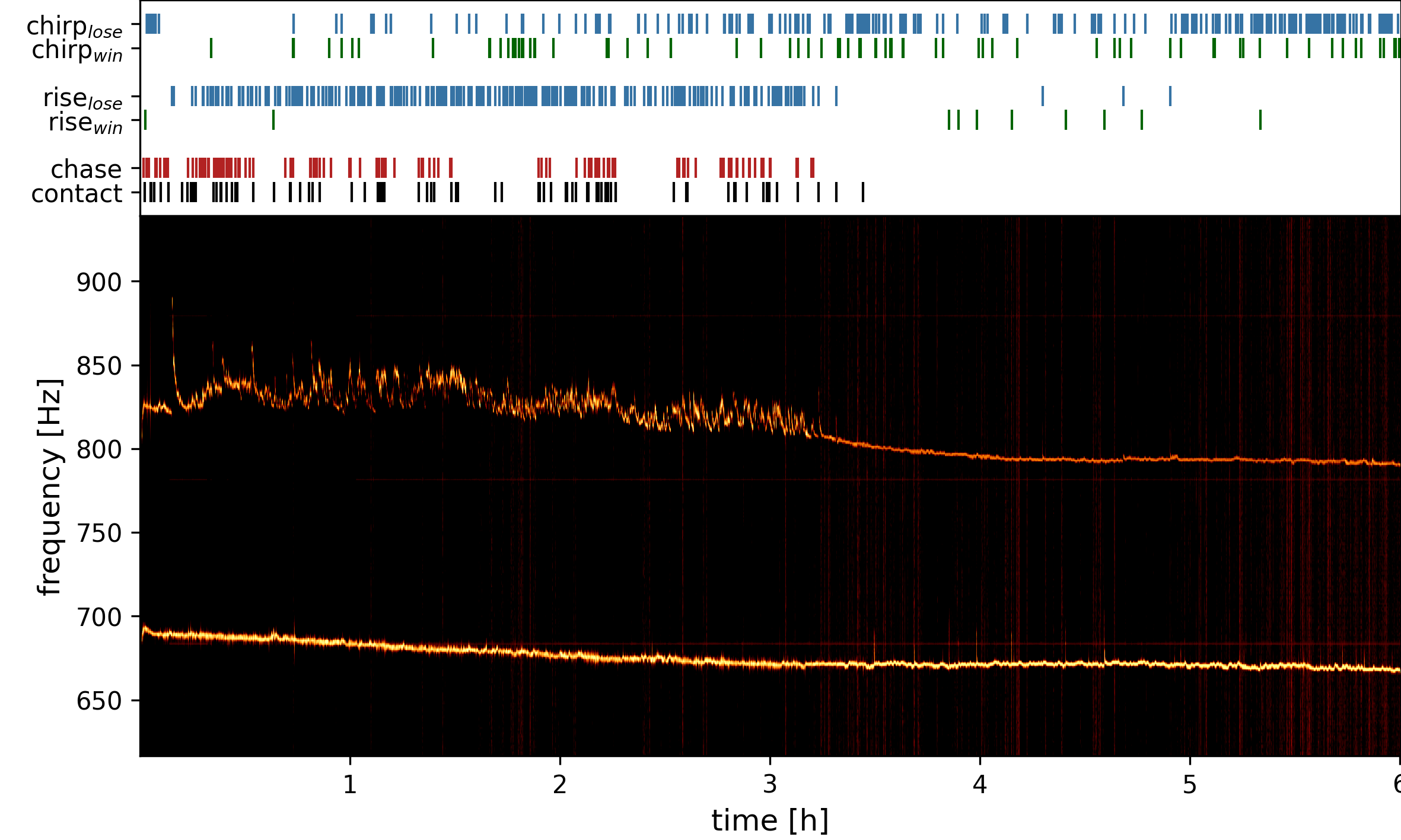The image size is (1401, 840).
Task: Click the time [h] axis title
Action: point(769,820)
